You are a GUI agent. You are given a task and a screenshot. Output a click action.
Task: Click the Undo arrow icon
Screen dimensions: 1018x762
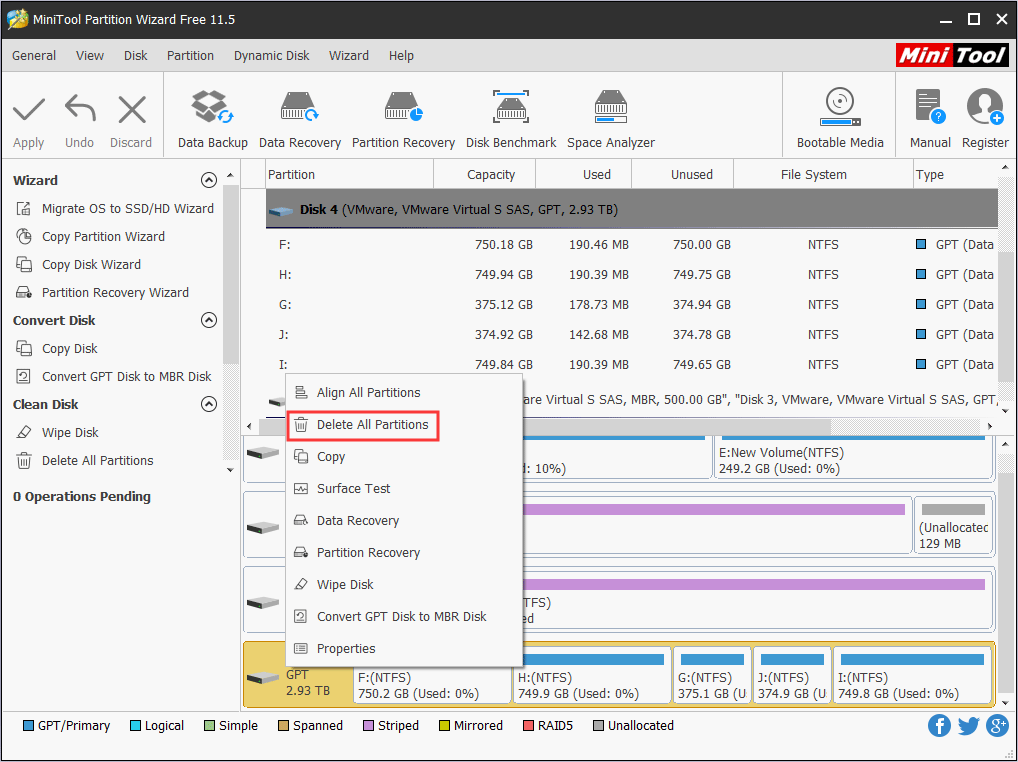click(x=80, y=108)
